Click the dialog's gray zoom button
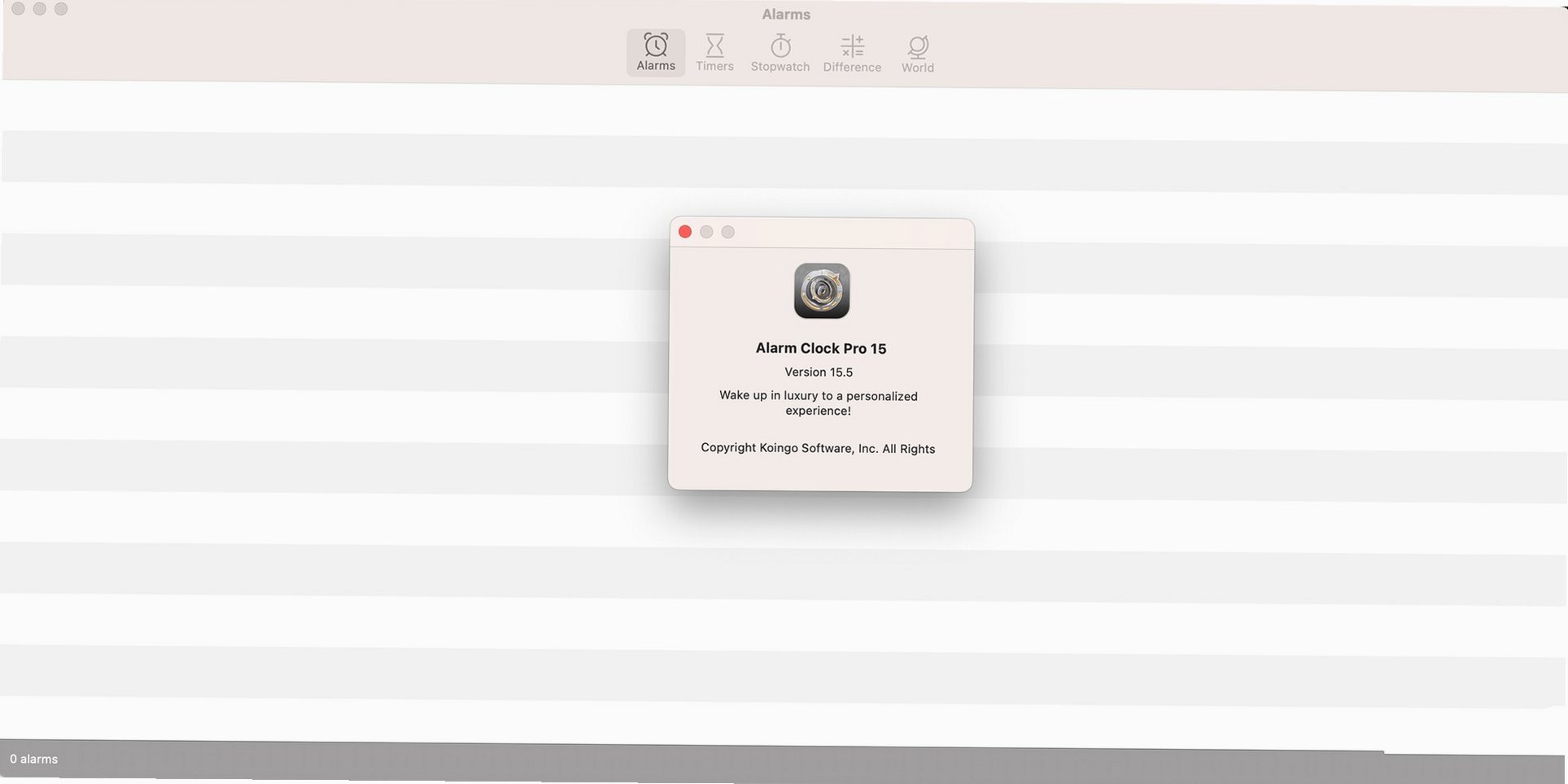This screenshot has width=1568, height=784. click(x=728, y=232)
